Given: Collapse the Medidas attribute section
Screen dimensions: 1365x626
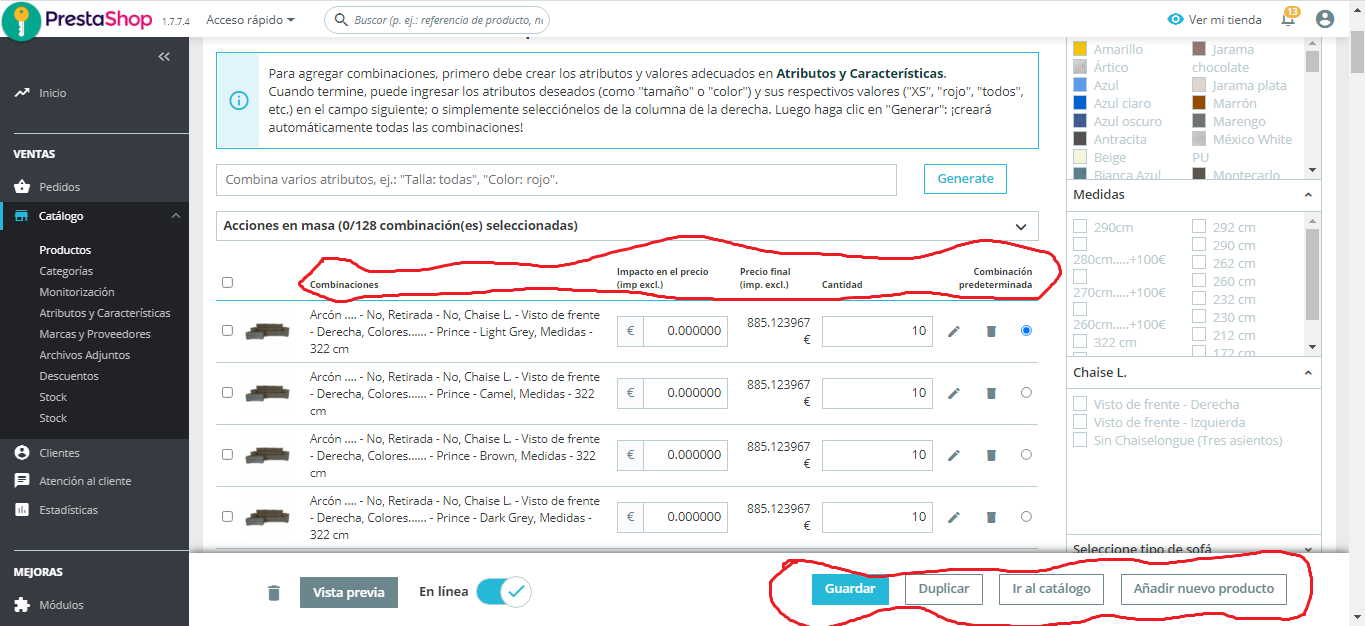Looking at the screenshot, I should point(1309,195).
